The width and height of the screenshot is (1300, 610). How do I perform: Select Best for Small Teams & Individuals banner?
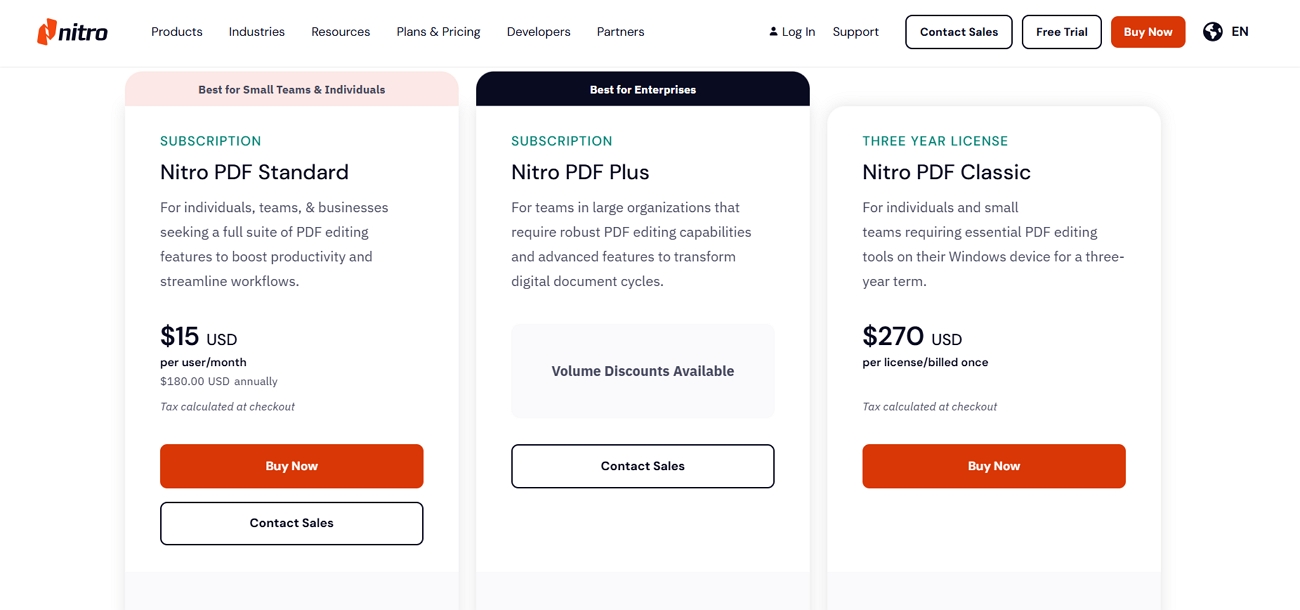tap(292, 89)
